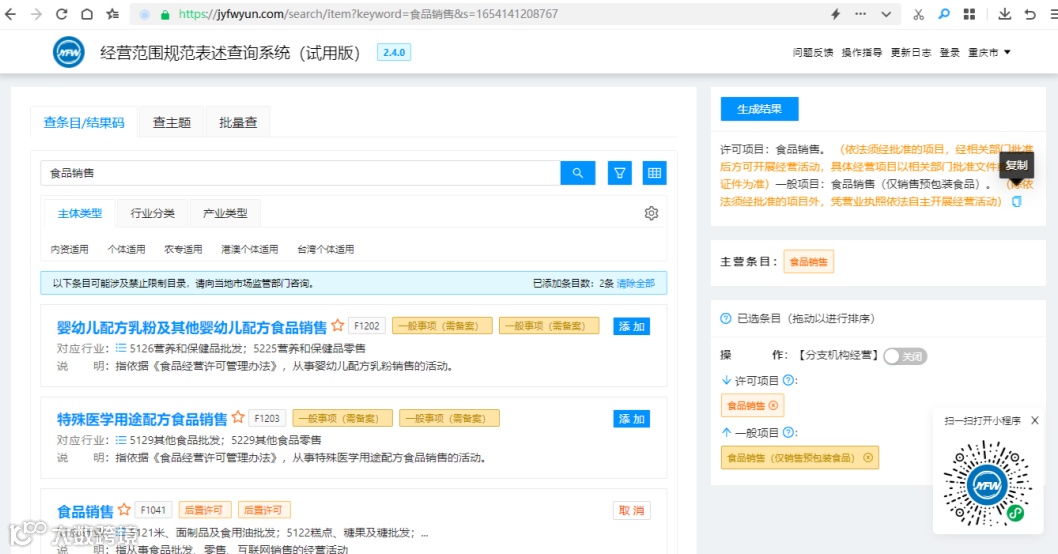Click the favorites star icon in toolbar
The height and width of the screenshot is (554, 1058).
click(x=113, y=14)
